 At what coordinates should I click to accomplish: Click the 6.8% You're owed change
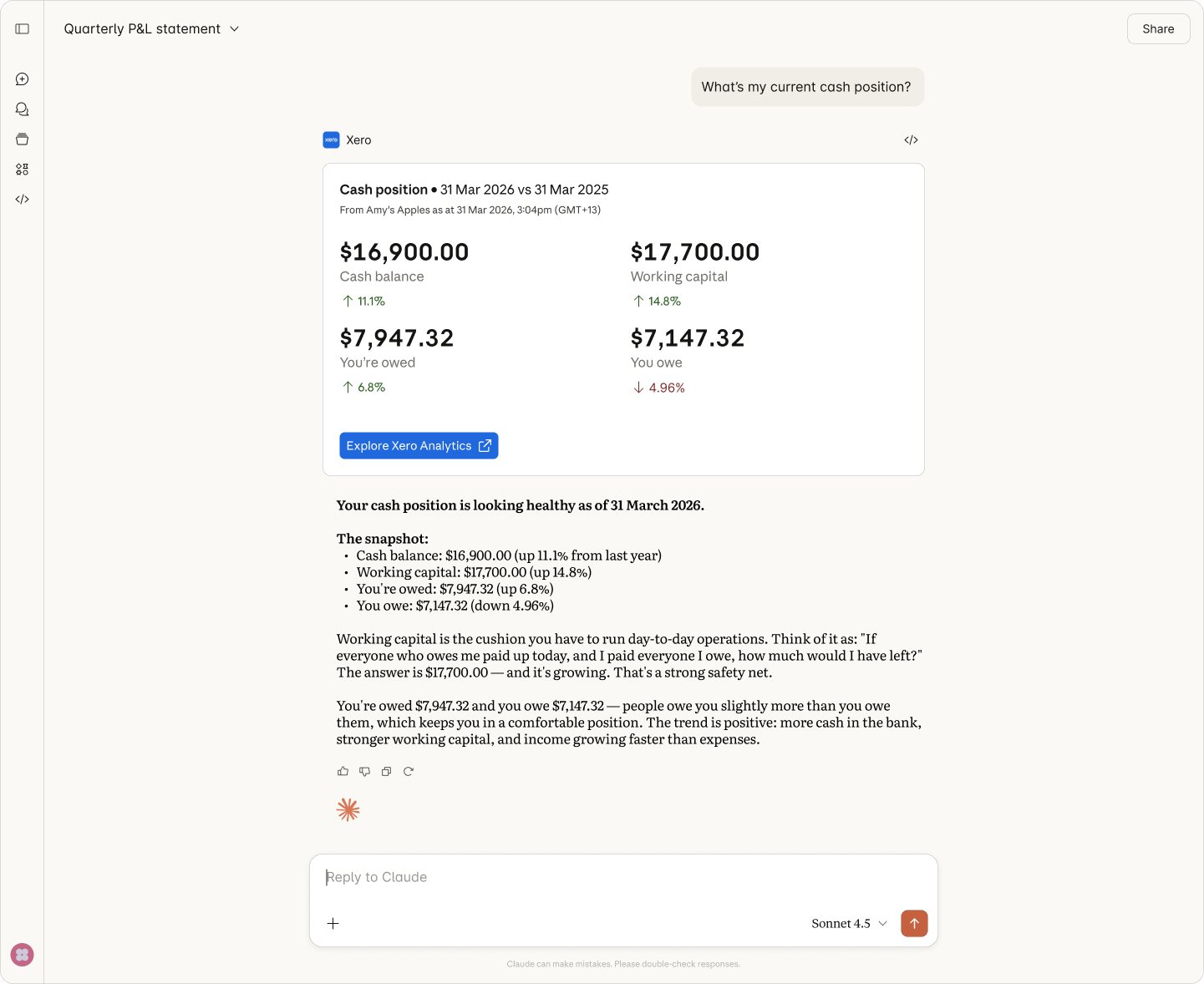coord(363,388)
